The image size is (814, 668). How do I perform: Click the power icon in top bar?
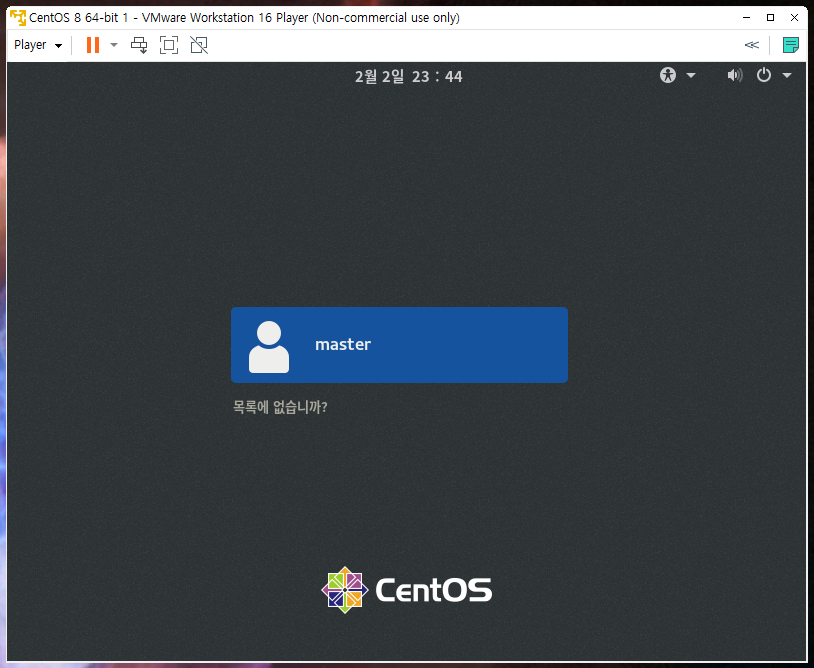(x=763, y=75)
